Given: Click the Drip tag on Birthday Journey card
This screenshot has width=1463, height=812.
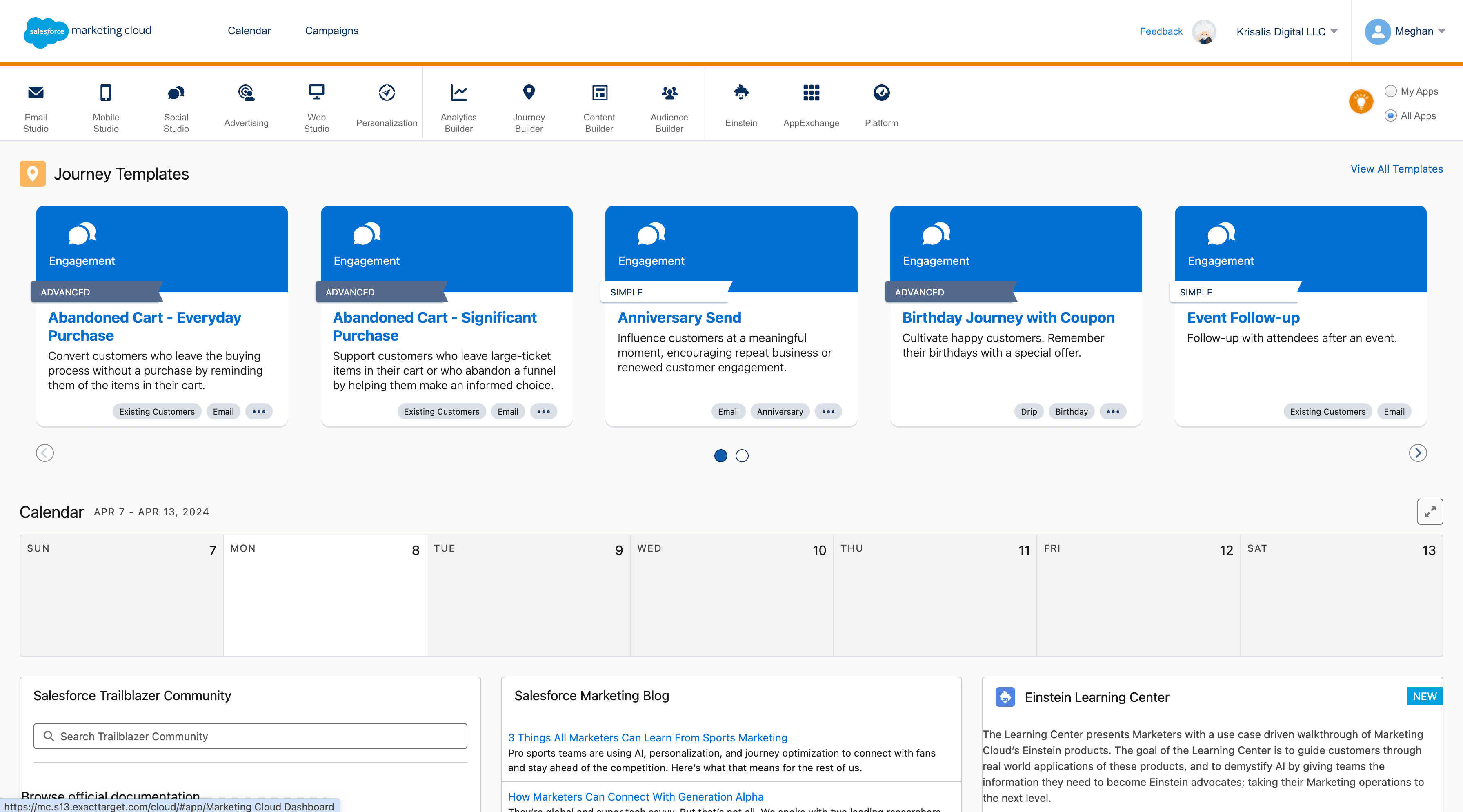Looking at the screenshot, I should (1029, 411).
